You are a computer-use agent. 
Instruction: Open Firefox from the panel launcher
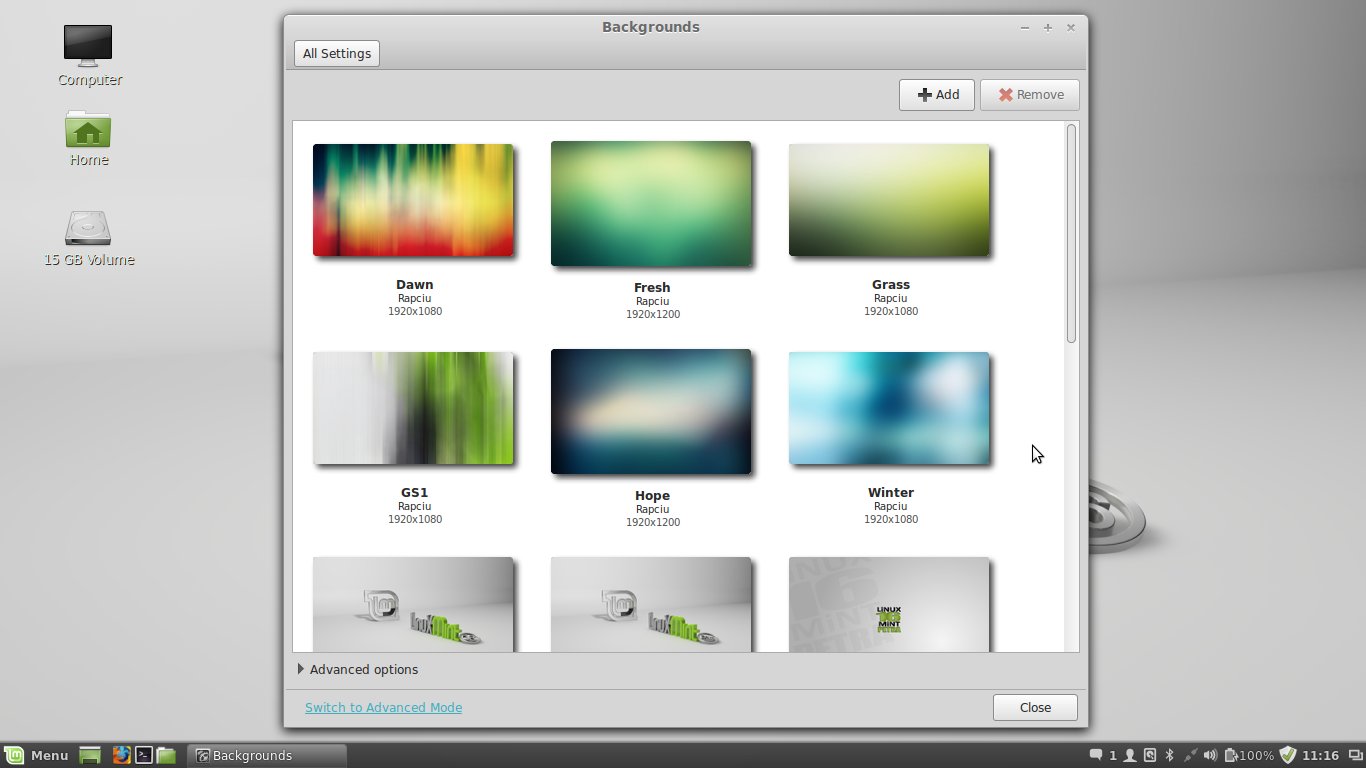(x=121, y=755)
